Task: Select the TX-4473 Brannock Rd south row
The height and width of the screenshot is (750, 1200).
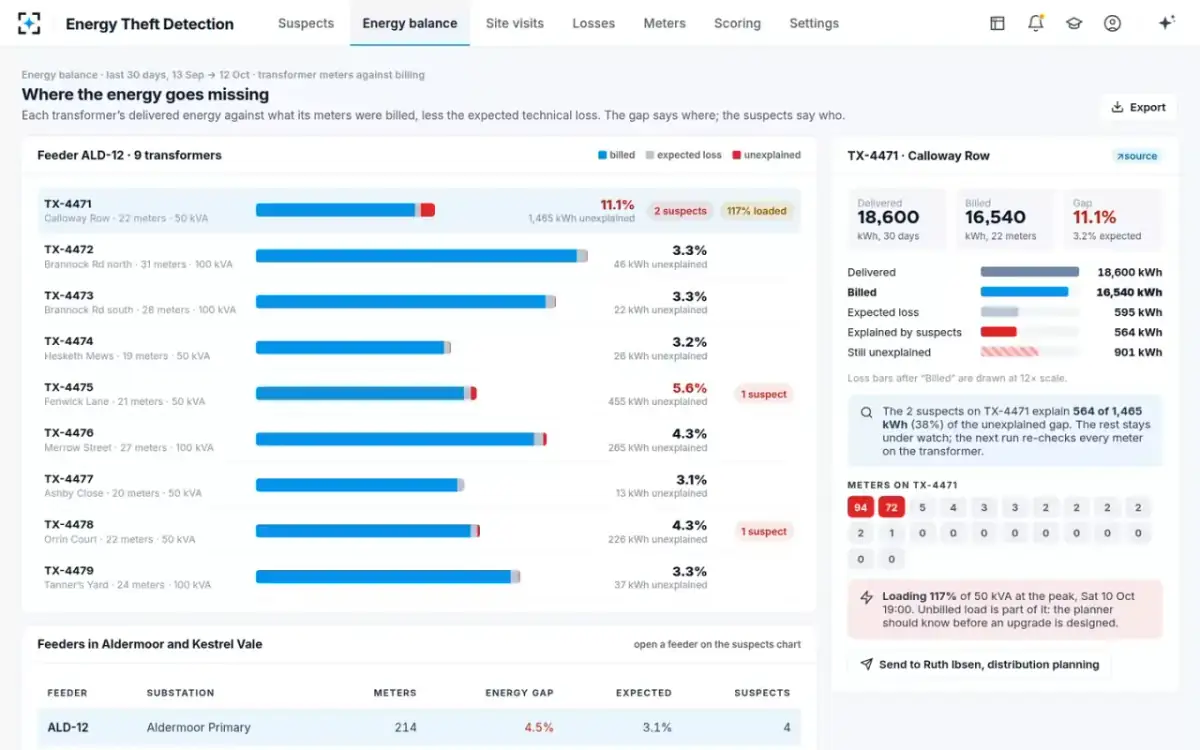Action: (x=419, y=303)
